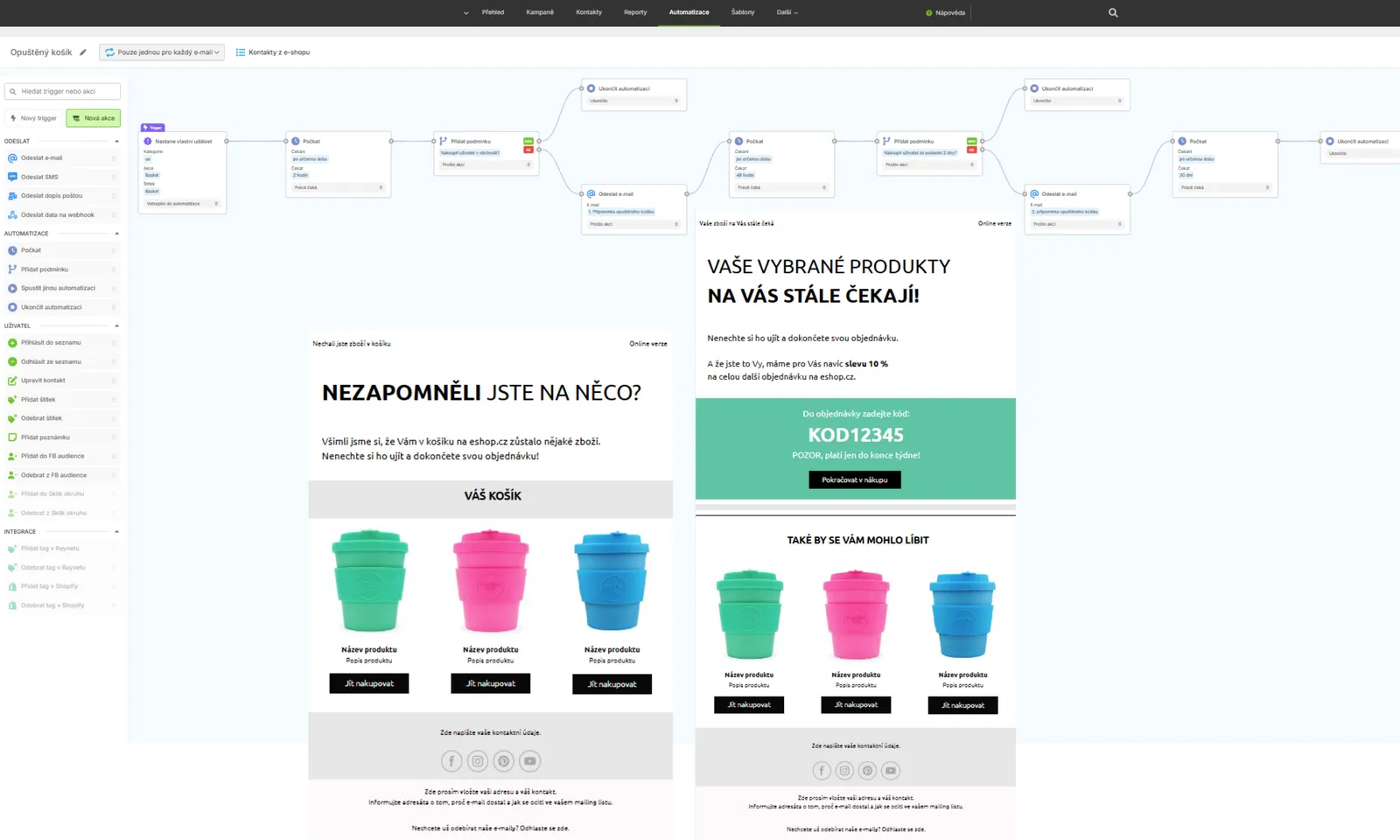1400x840 pixels.
Task: Open the Šablony tab
Action: [x=743, y=12]
